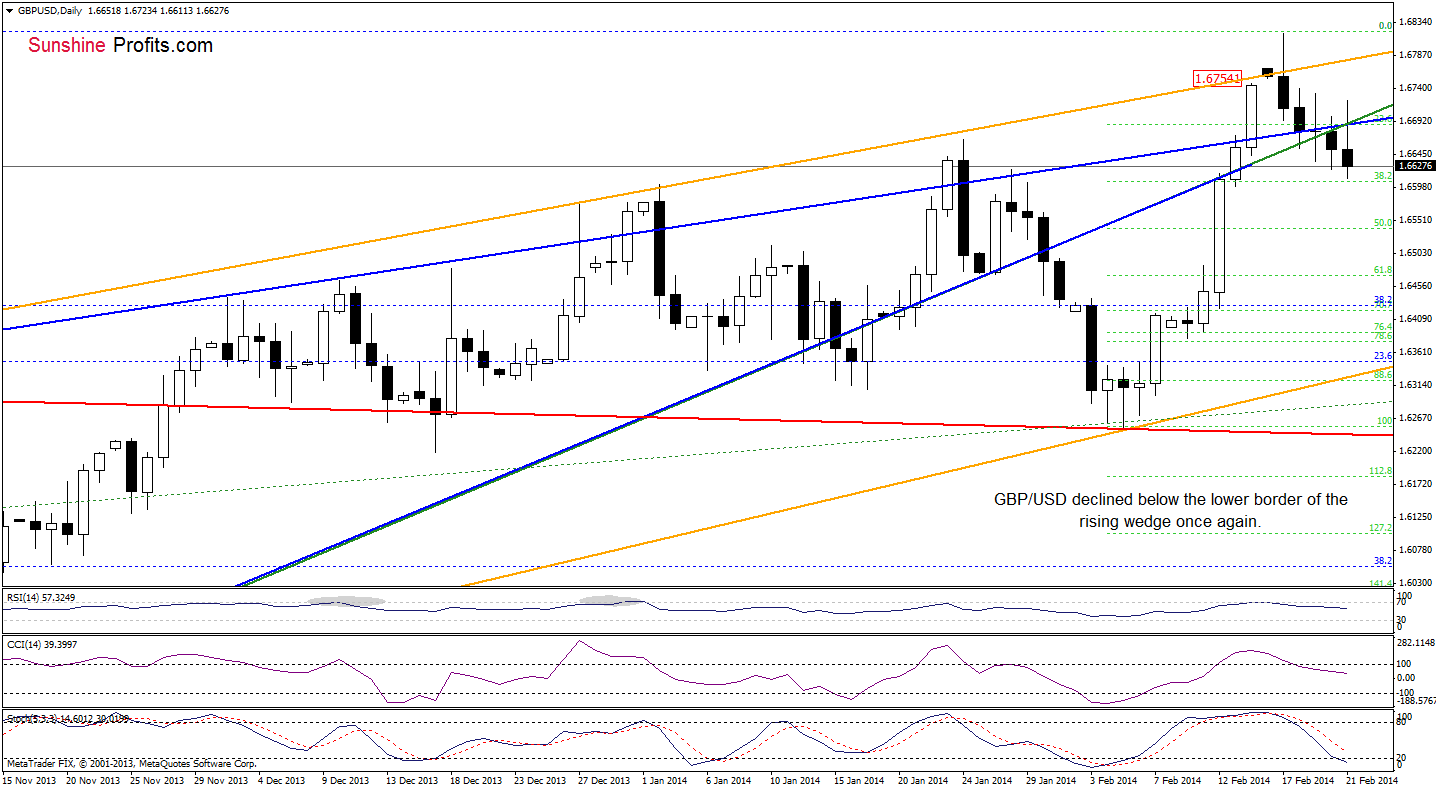Click the 1.67400 price axis label
The image size is (1436, 789).
click(1417, 88)
